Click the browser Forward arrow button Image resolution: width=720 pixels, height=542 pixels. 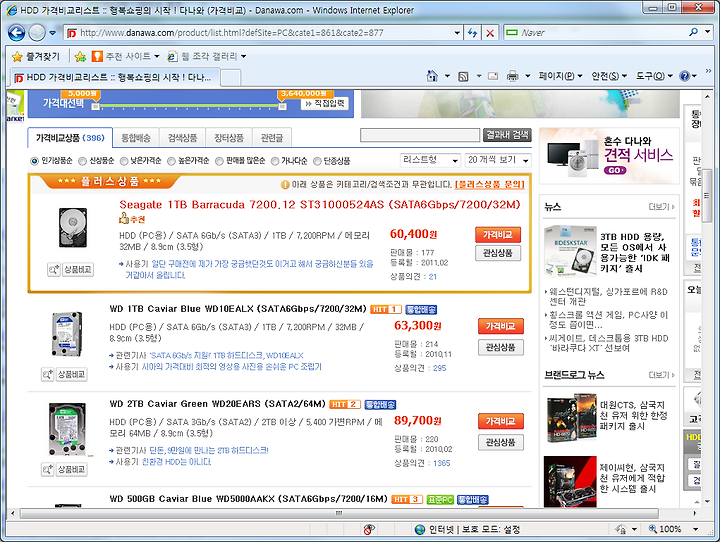coord(37,33)
